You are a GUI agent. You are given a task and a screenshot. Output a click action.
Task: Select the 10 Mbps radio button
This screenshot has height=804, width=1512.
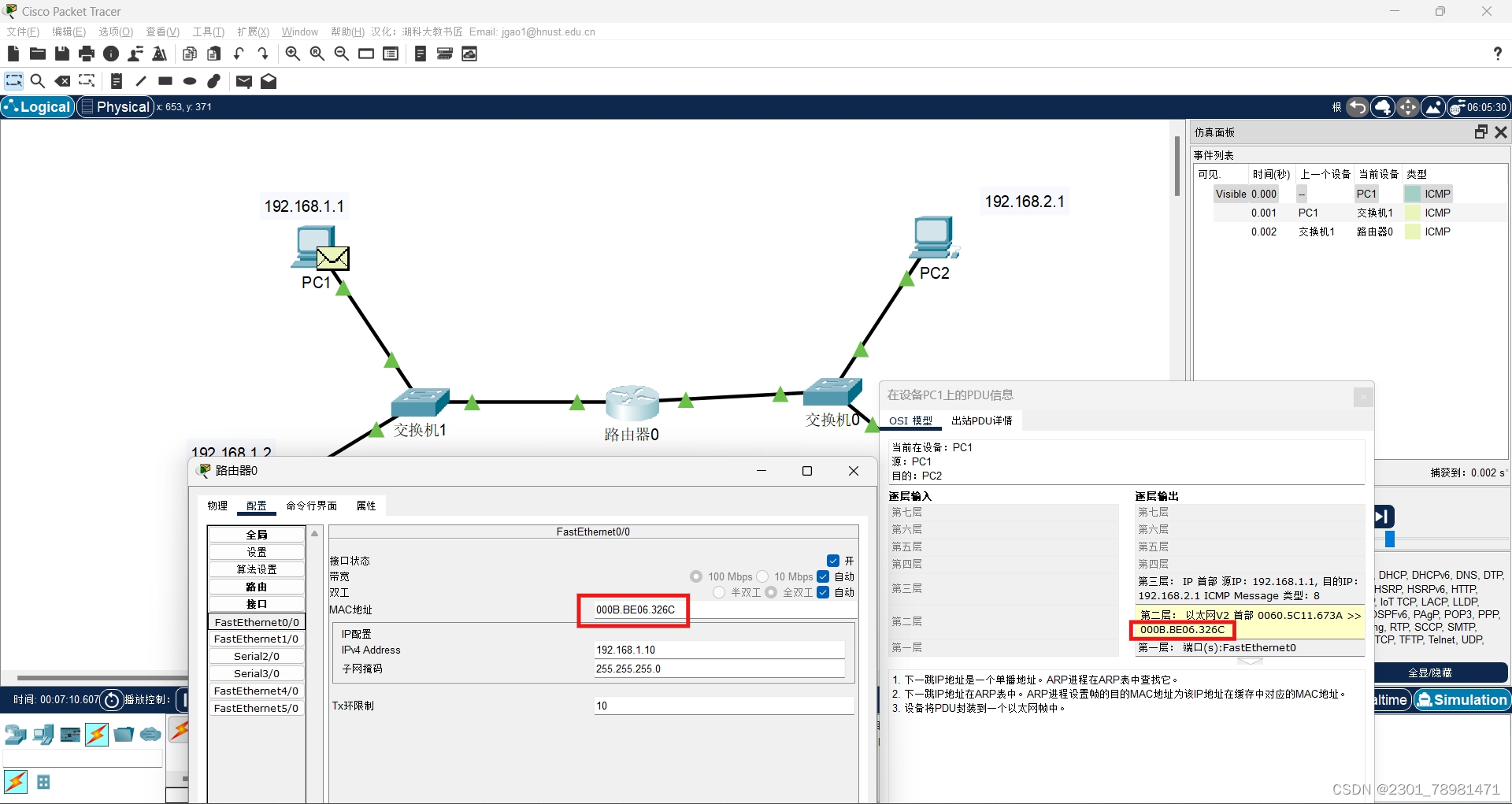762,576
